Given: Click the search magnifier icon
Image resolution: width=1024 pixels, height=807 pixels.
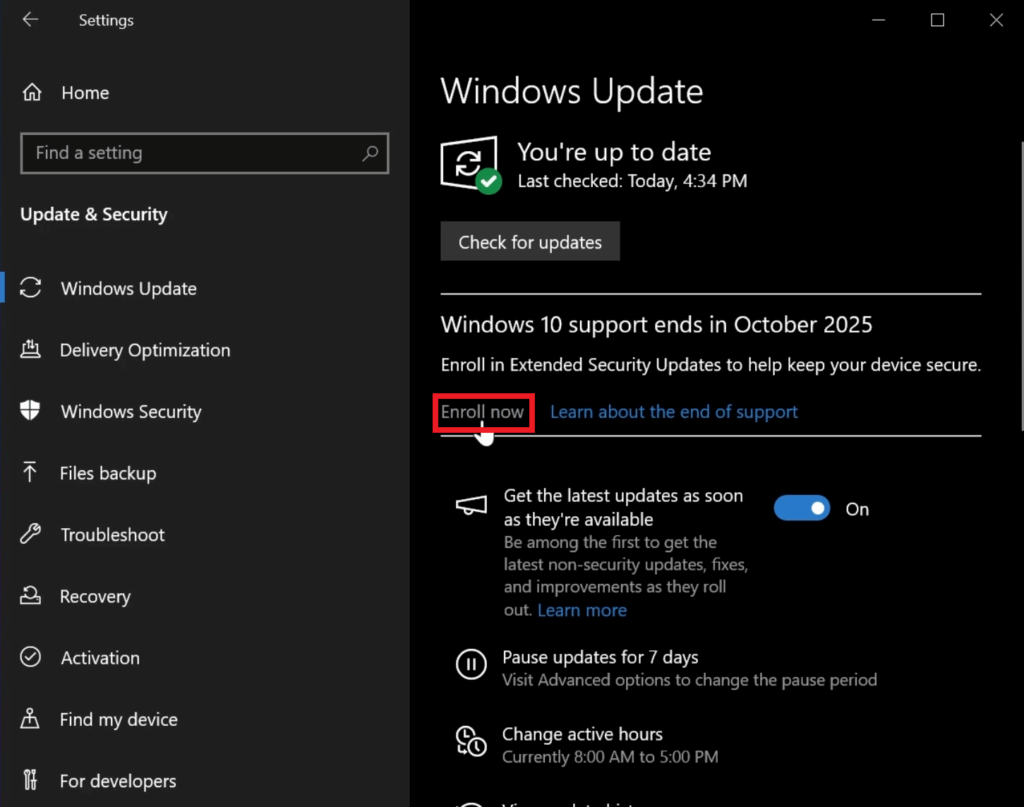Looking at the screenshot, I should coord(370,154).
